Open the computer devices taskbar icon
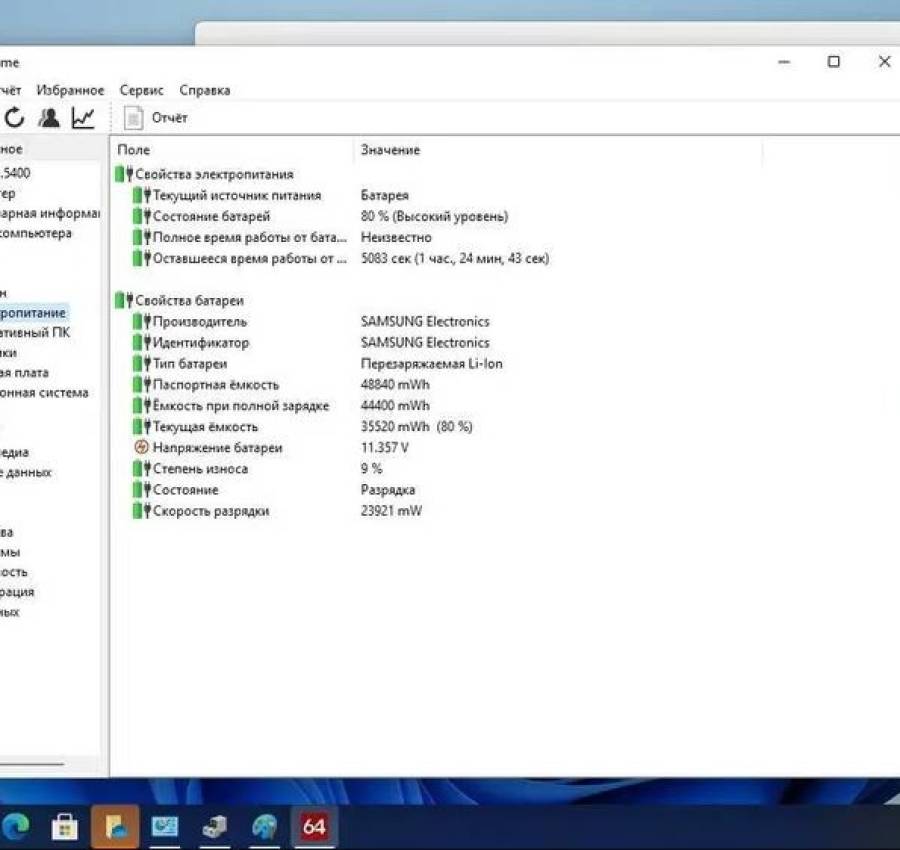900x850 pixels. pos(215,826)
